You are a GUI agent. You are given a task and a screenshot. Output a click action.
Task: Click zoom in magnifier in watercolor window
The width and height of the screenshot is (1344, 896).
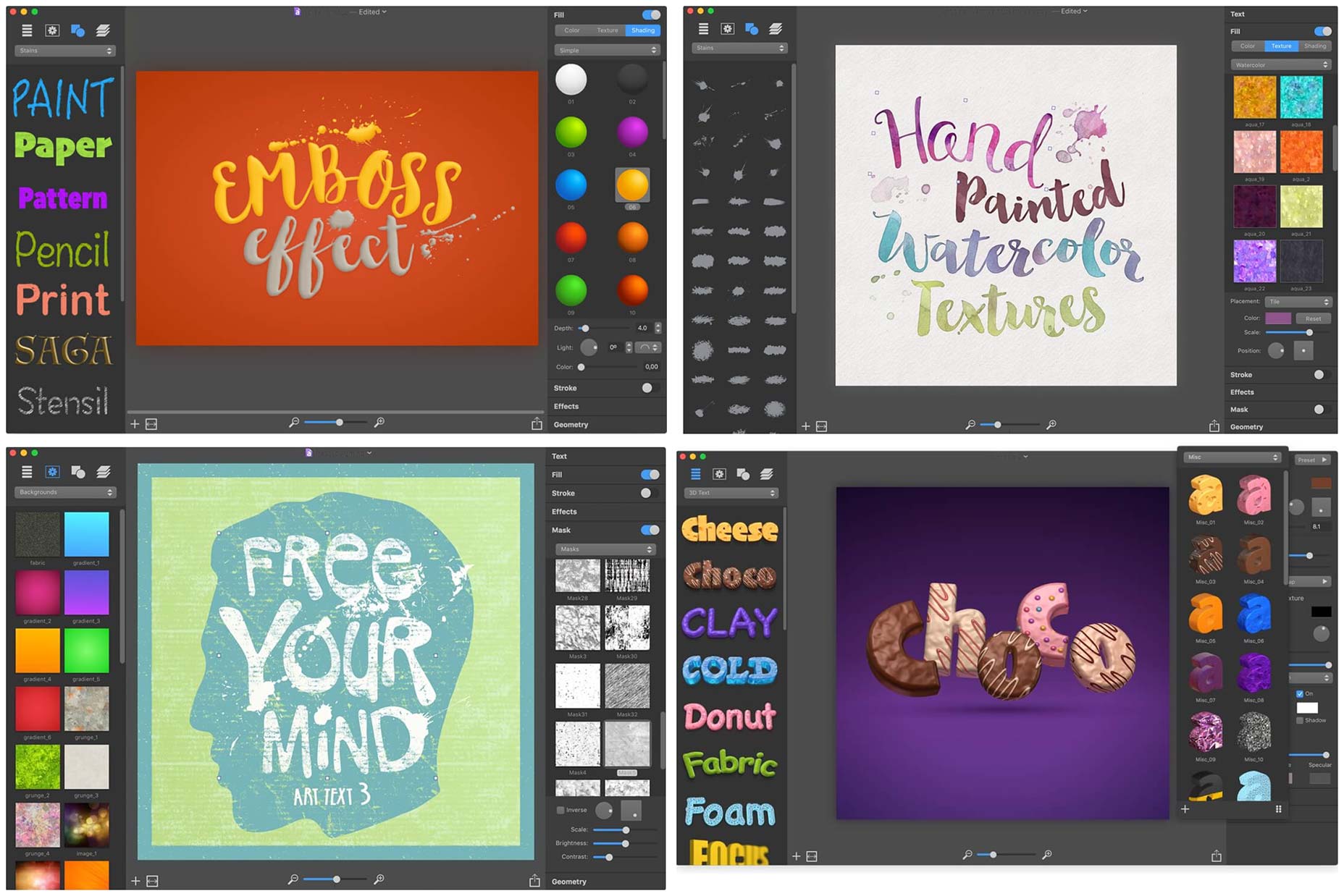tap(1051, 425)
